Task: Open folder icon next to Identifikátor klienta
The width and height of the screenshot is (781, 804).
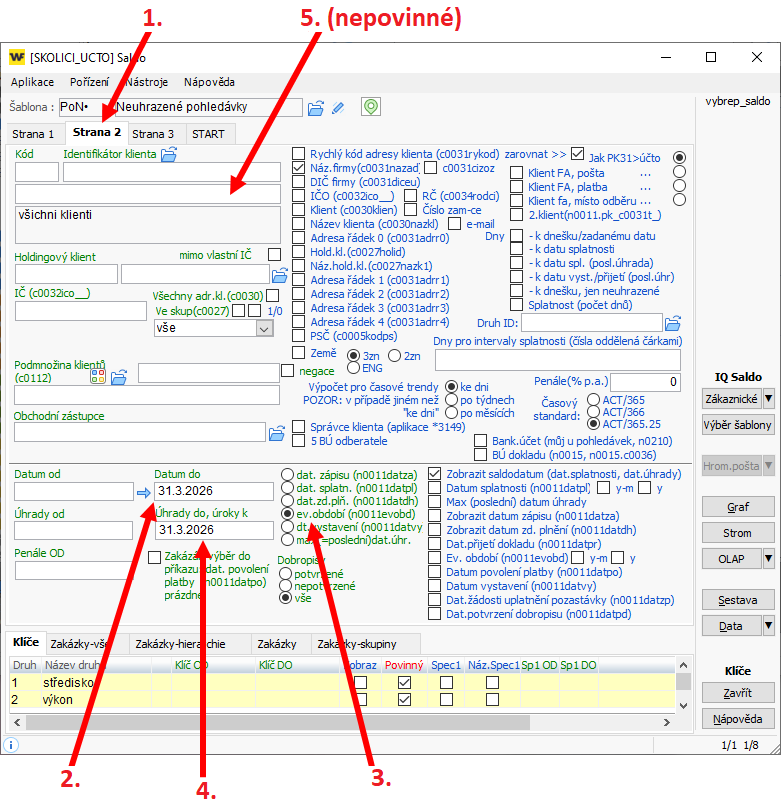Action: pyautogui.click(x=168, y=154)
